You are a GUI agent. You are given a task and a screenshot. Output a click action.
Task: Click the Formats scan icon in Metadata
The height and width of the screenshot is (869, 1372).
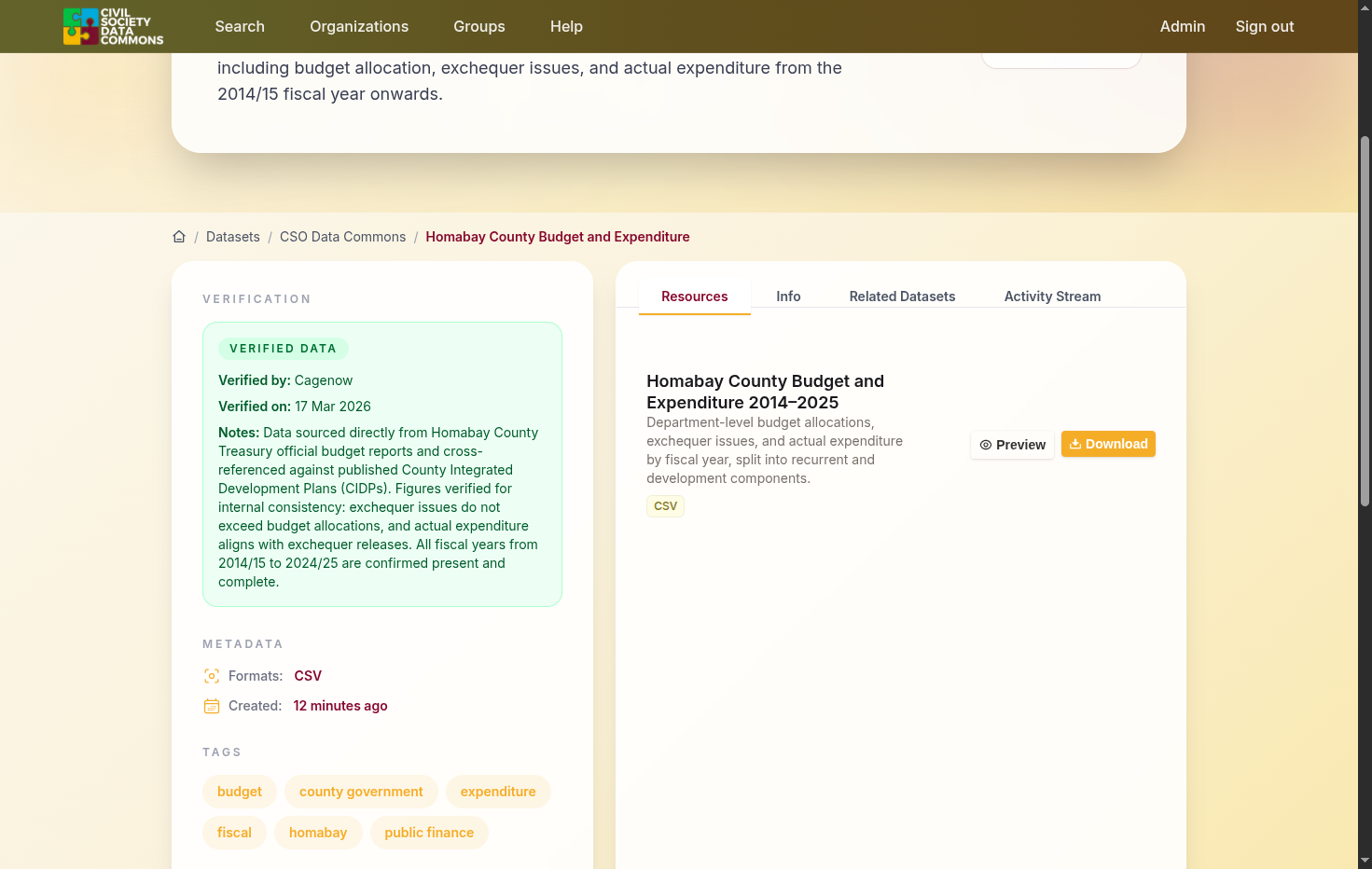tap(212, 676)
